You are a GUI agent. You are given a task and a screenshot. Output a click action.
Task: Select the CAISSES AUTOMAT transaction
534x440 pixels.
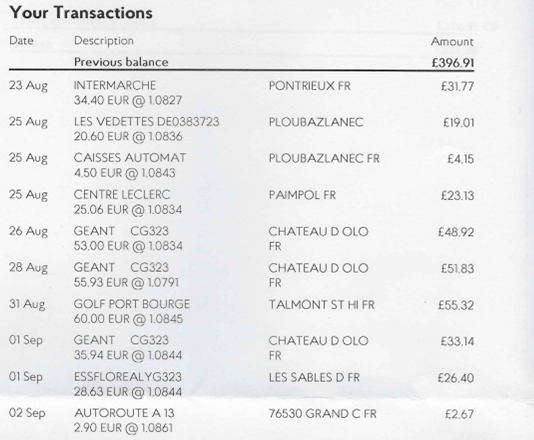point(130,158)
